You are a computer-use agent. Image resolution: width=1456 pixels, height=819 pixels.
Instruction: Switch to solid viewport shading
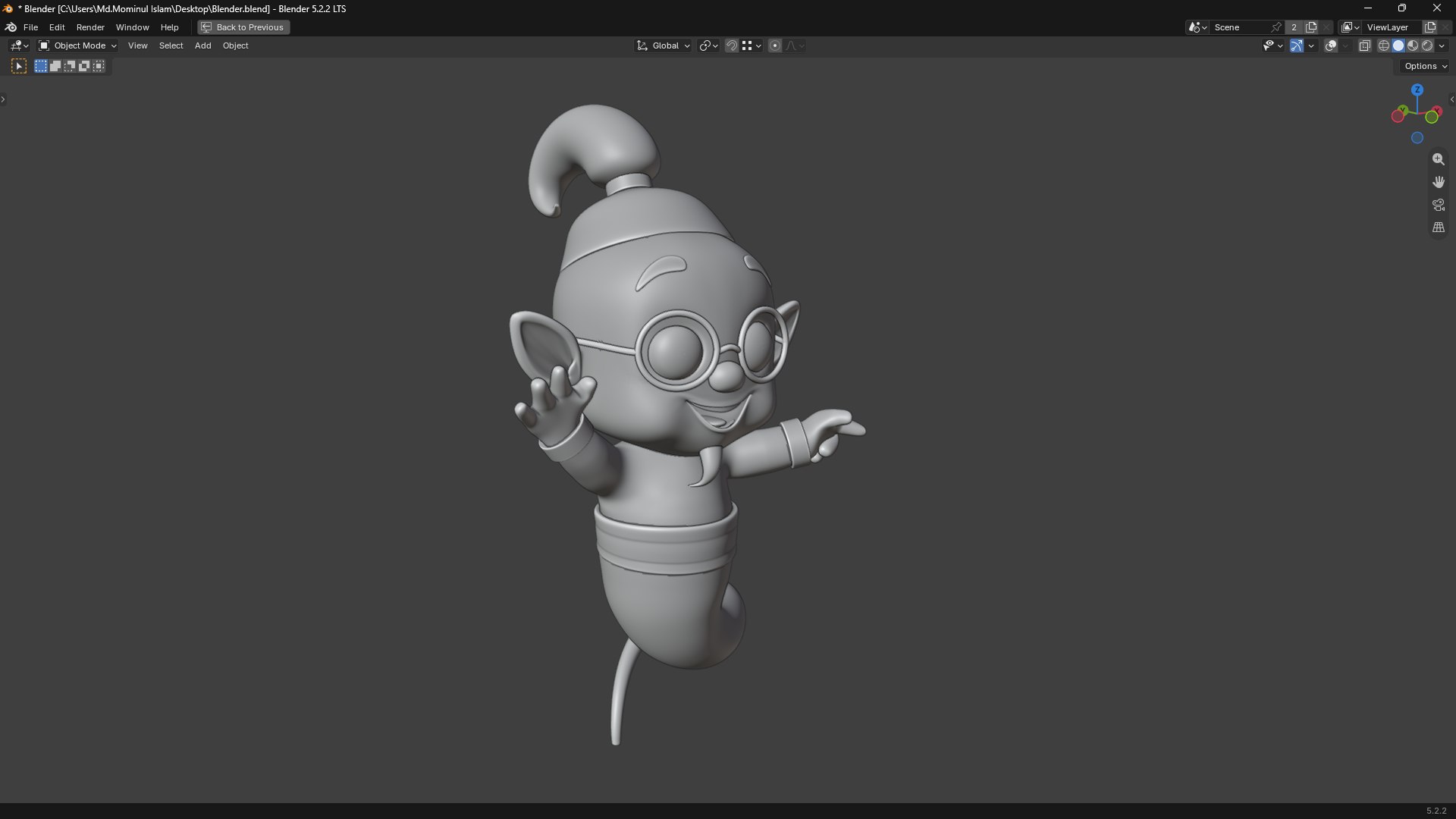[1398, 45]
